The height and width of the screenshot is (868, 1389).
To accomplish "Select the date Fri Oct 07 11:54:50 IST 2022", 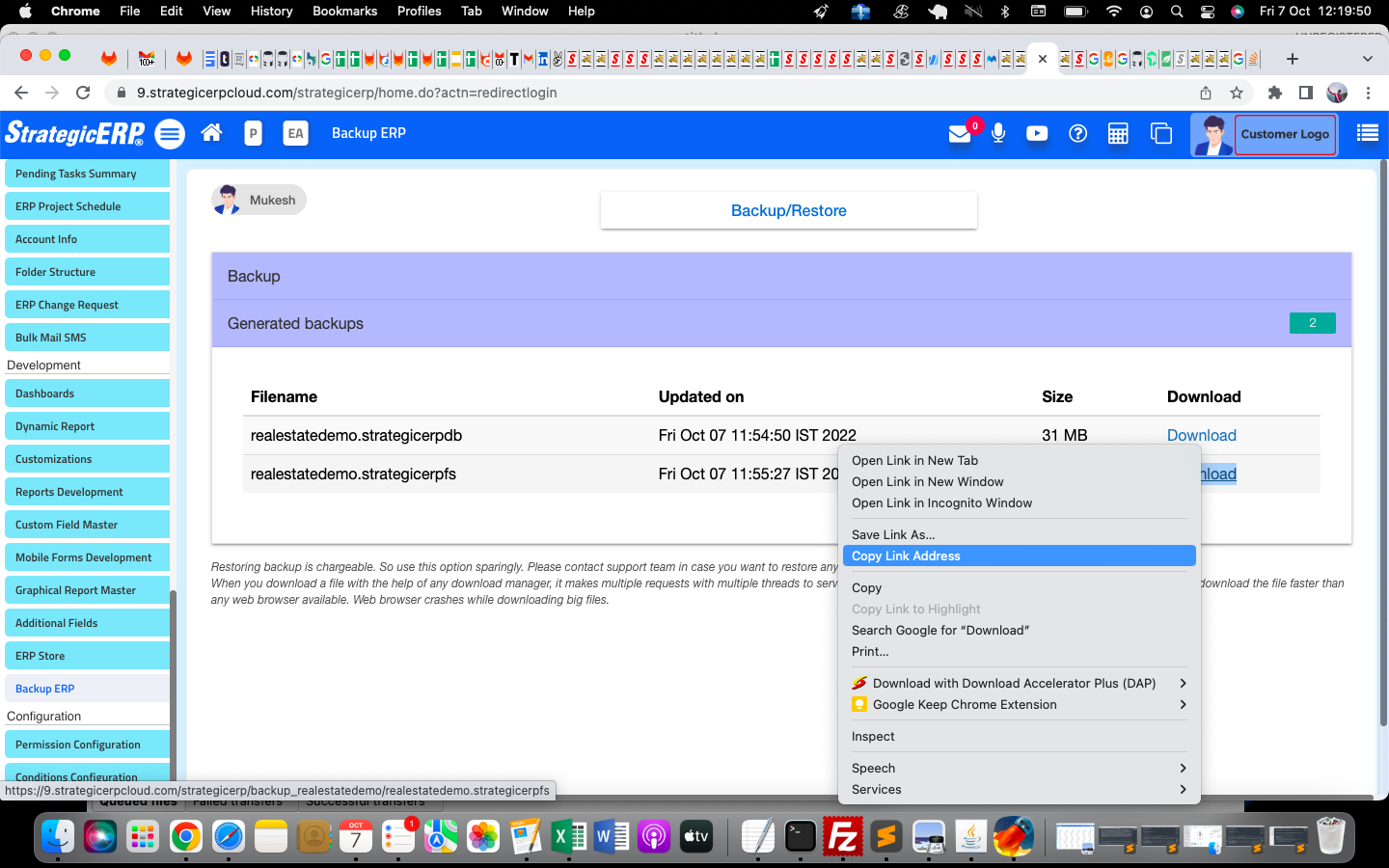I will pos(757,435).
